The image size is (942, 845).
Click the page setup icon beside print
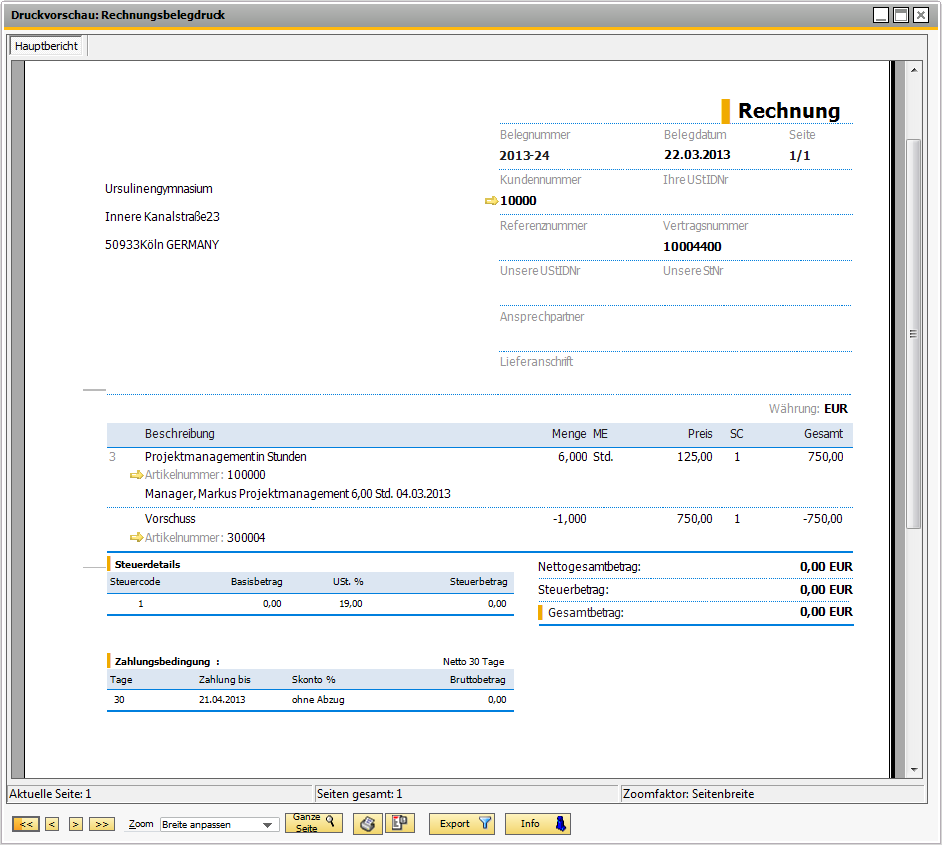(399, 824)
